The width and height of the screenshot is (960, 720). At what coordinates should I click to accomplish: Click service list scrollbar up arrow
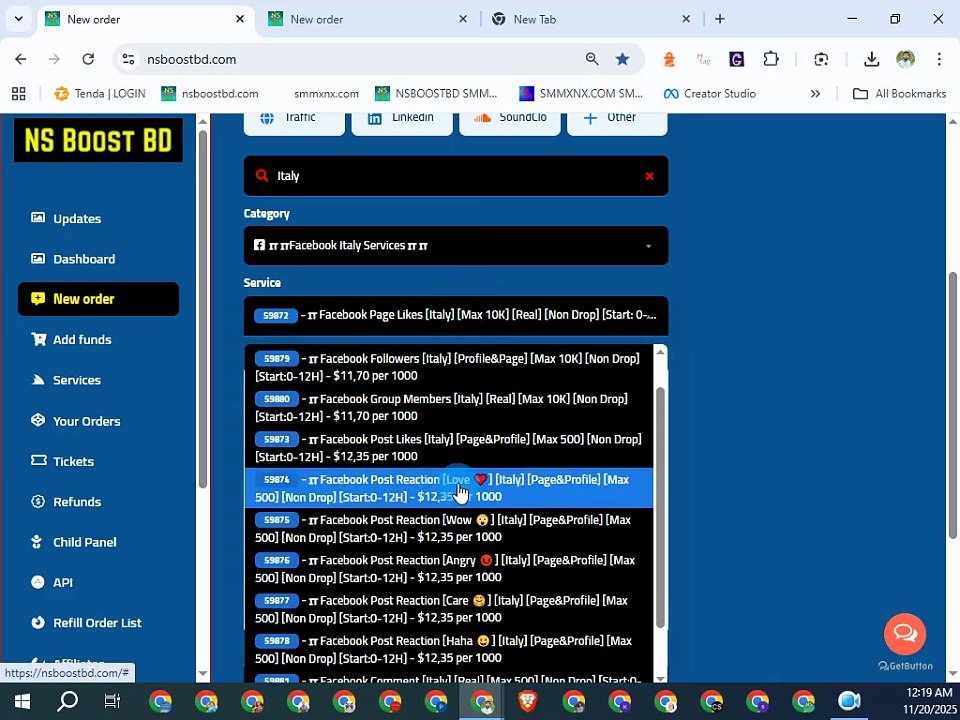pyautogui.click(x=660, y=352)
